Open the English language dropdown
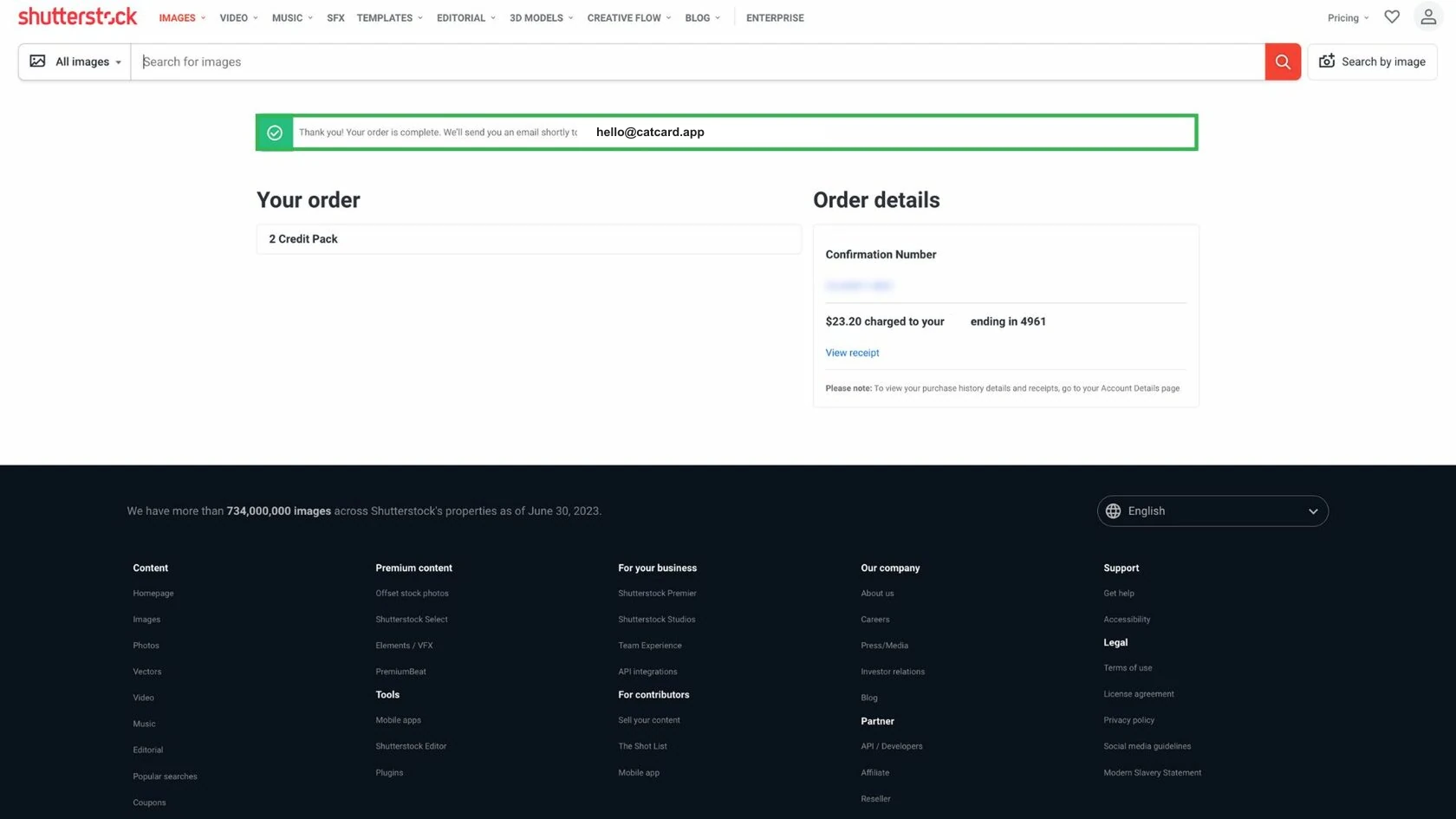This screenshot has width=1456, height=819. tap(1212, 511)
